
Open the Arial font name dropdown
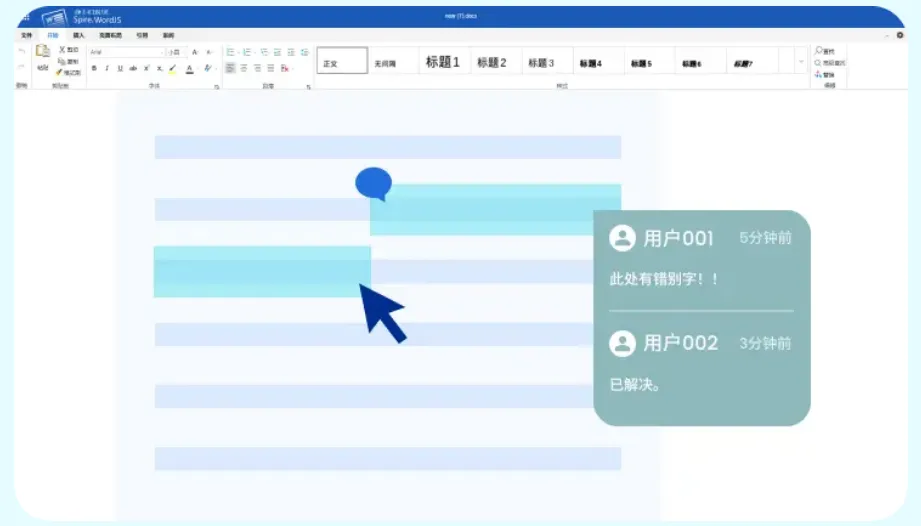click(x=126, y=52)
